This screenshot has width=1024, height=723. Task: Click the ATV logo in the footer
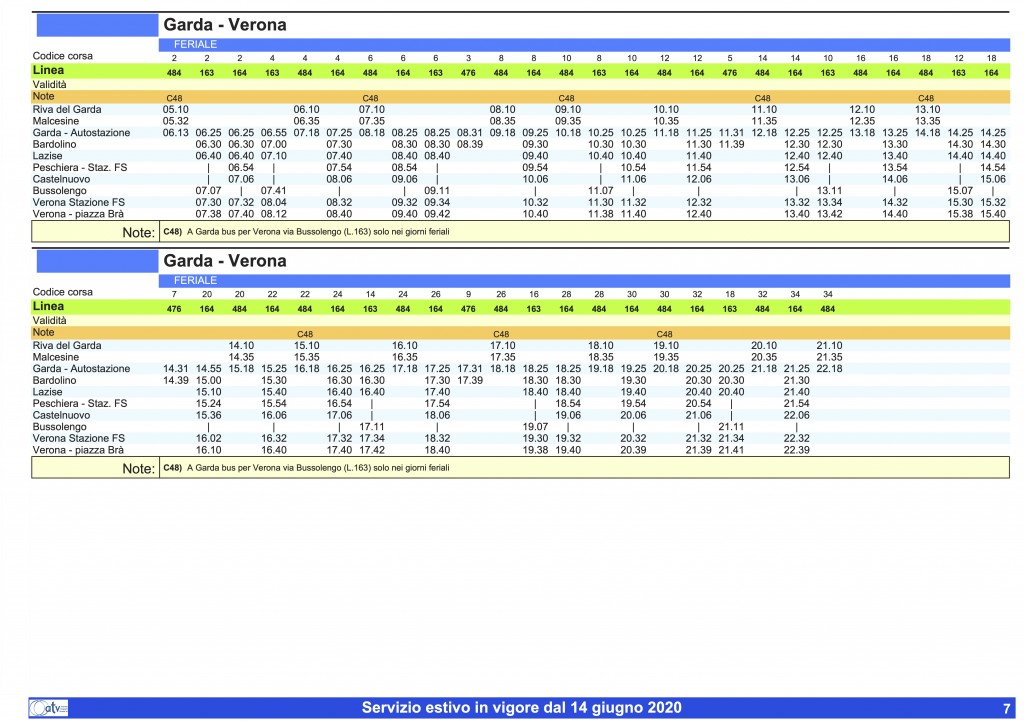48,708
